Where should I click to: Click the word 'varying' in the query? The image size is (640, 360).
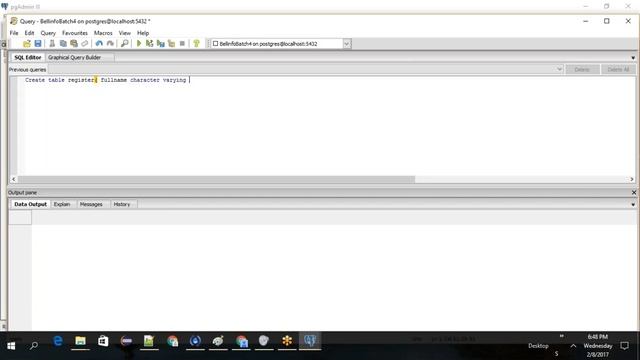174,80
